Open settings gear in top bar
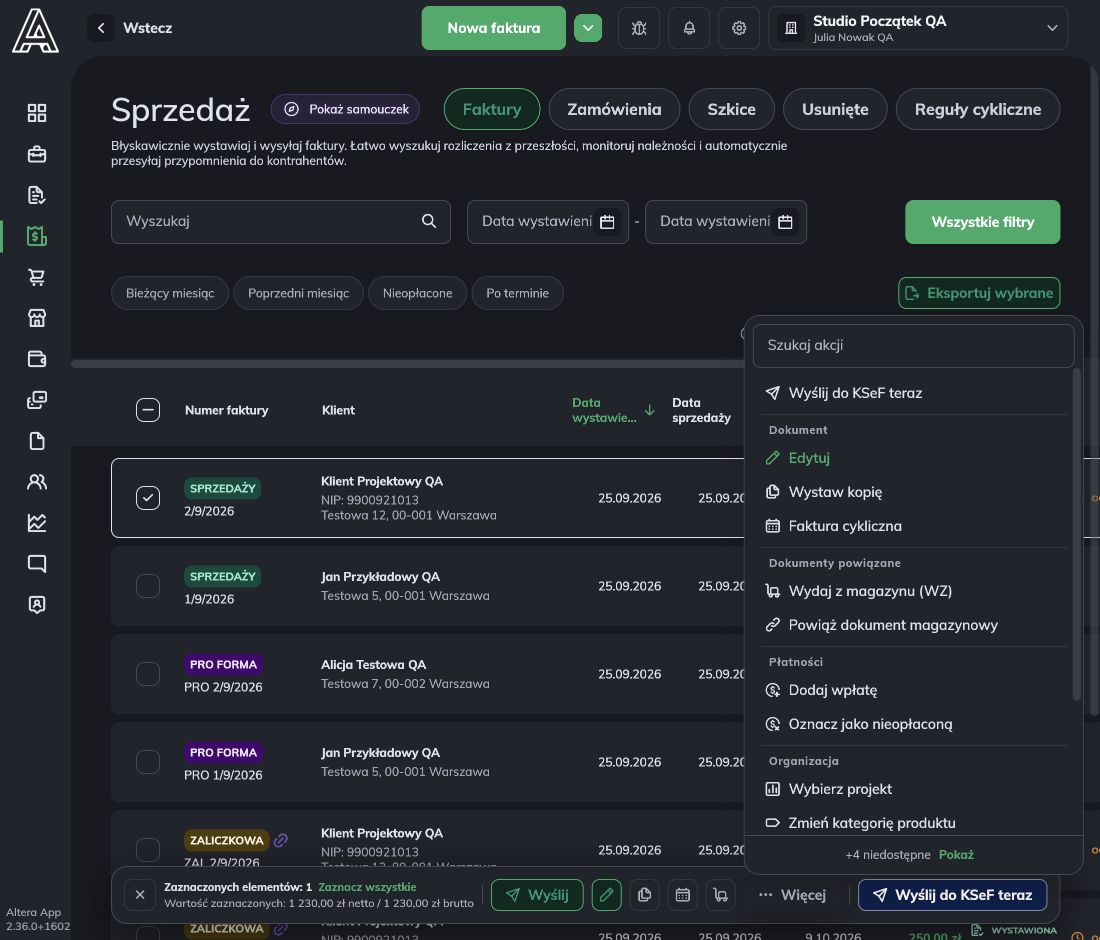 click(739, 28)
